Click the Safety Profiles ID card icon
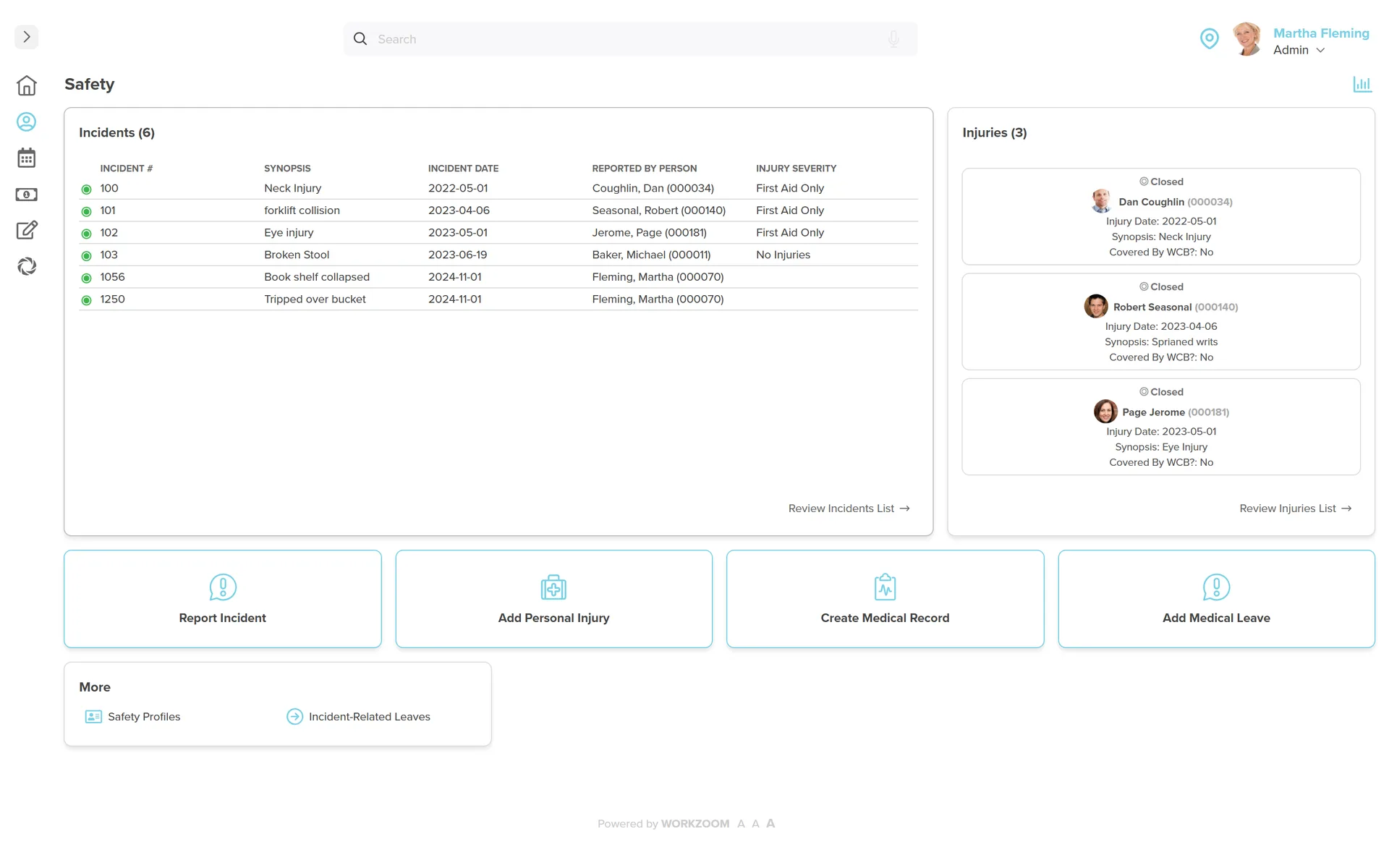Image resolution: width=1389 pixels, height=868 pixels. pos(93,717)
